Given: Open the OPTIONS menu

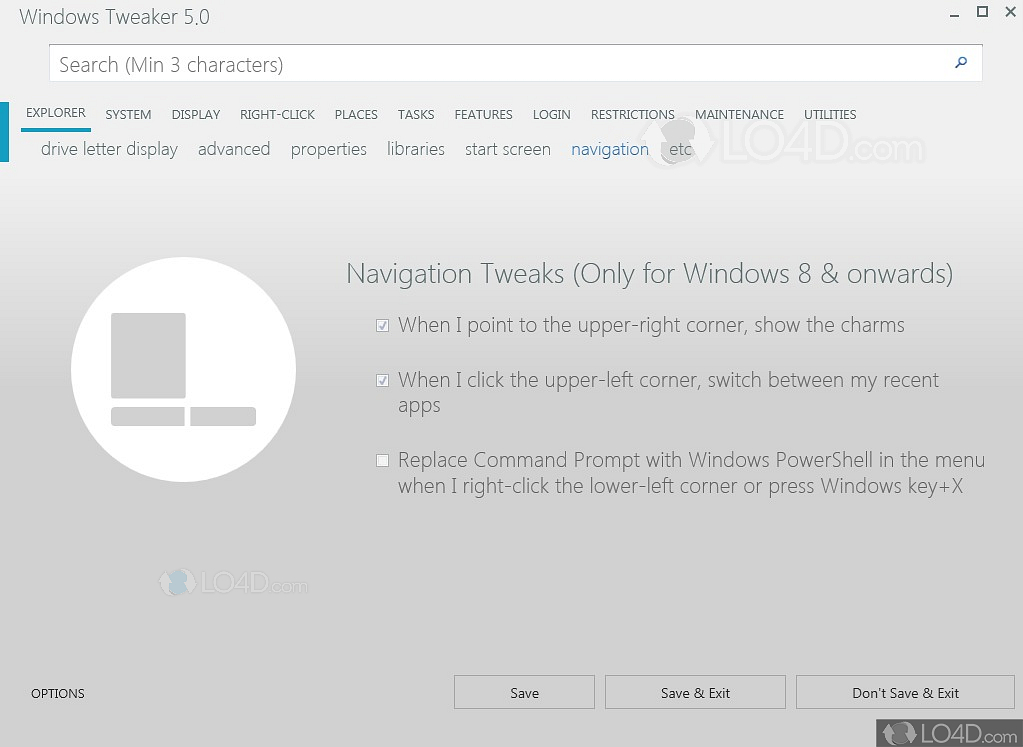Looking at the screenshot, I should [57, 693].
